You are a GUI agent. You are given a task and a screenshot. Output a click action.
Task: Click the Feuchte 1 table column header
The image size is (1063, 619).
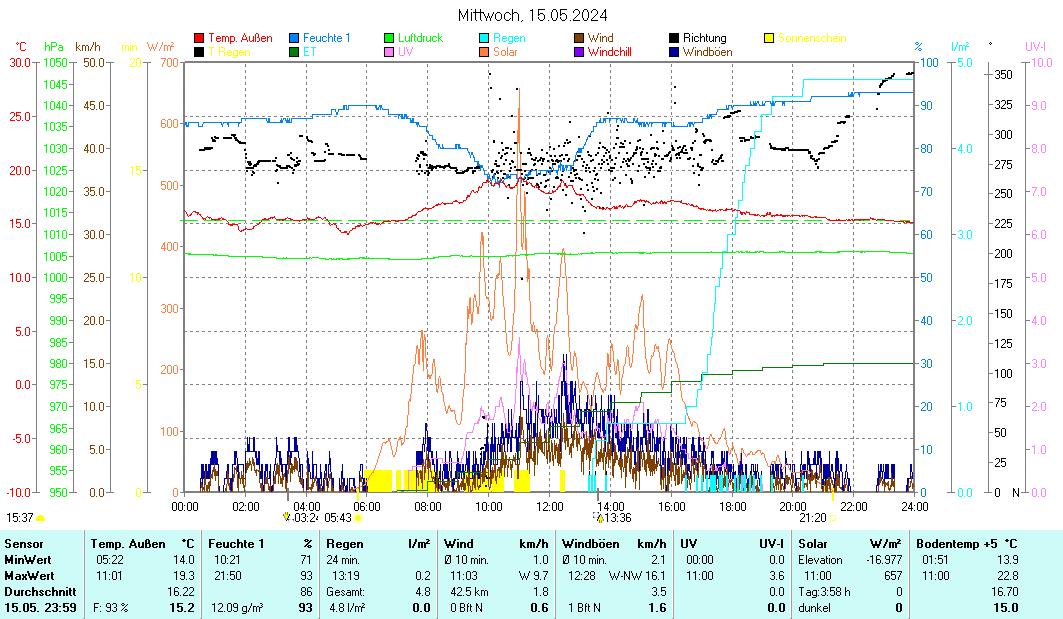tap(236, 544)
